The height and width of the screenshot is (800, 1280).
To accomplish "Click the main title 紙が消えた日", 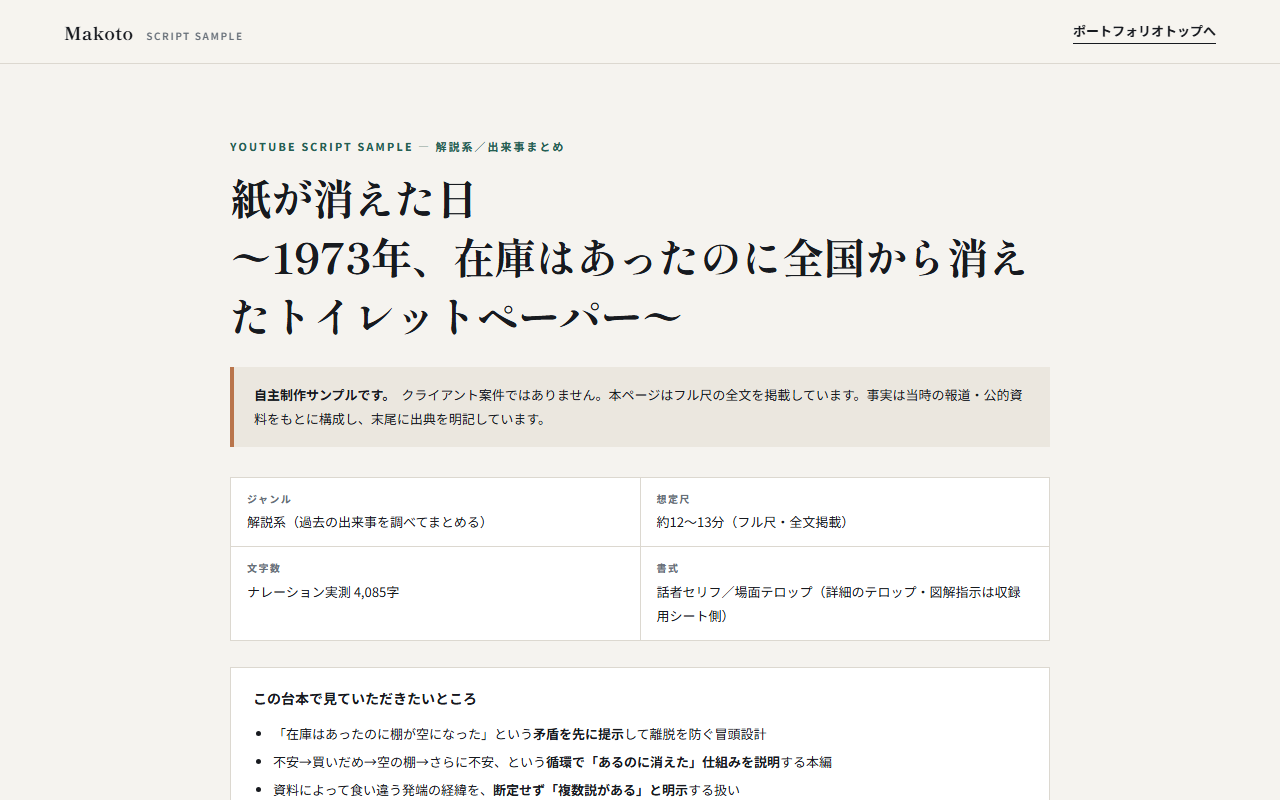I will click(x=353, y=200).
